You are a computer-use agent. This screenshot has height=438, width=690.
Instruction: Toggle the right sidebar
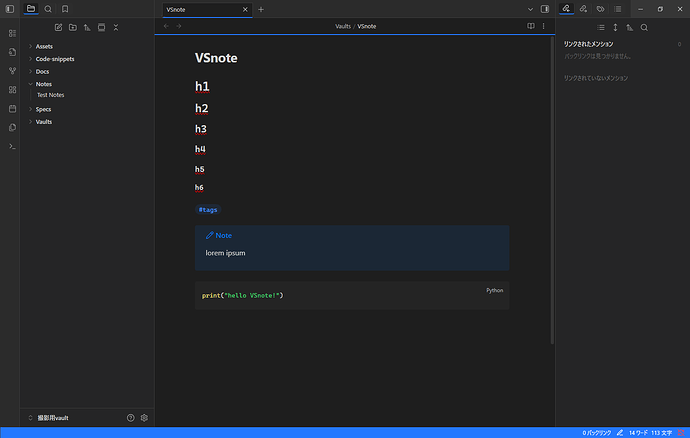pos(545,9)
